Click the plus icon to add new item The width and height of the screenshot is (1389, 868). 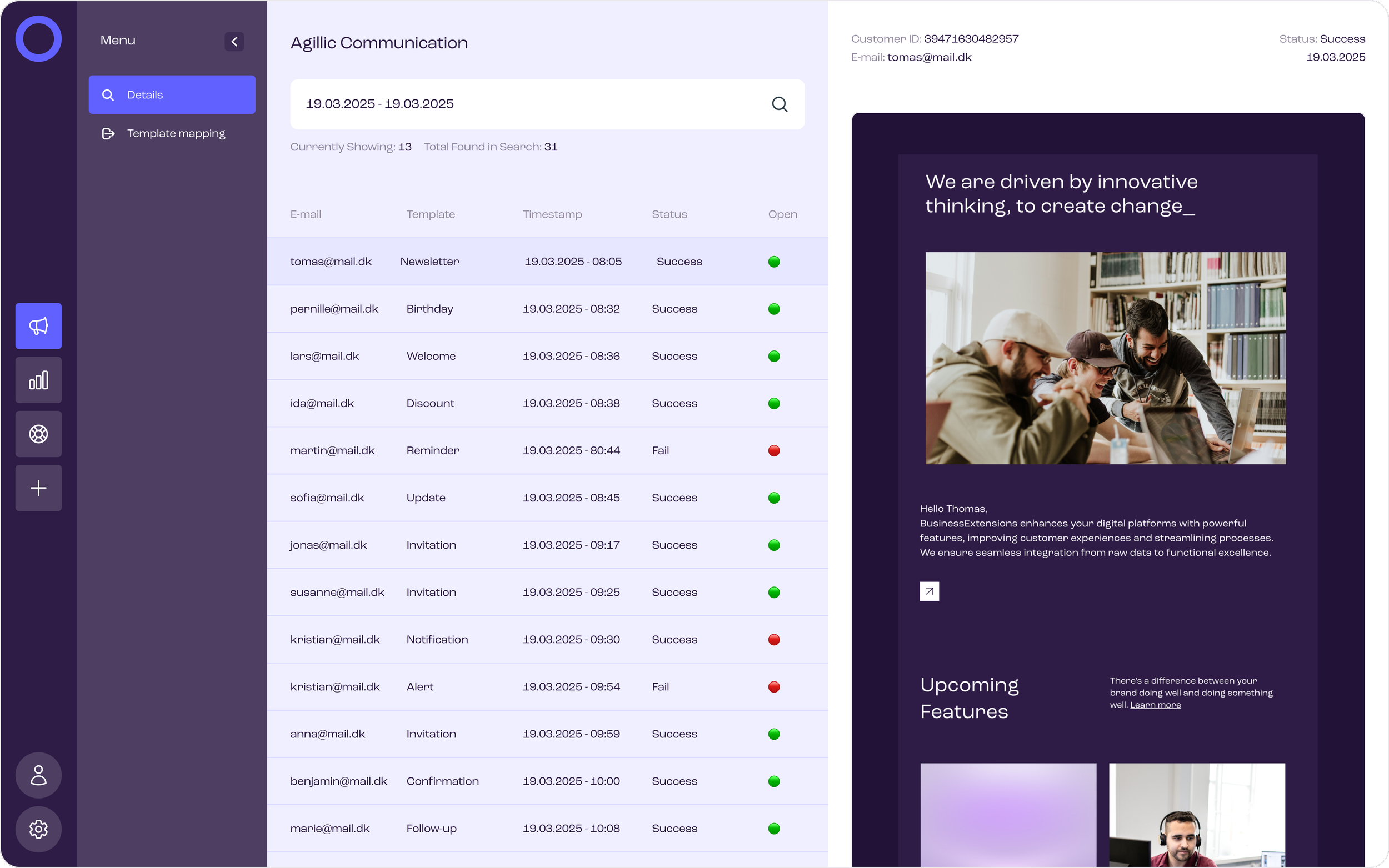tap(38, 488)
